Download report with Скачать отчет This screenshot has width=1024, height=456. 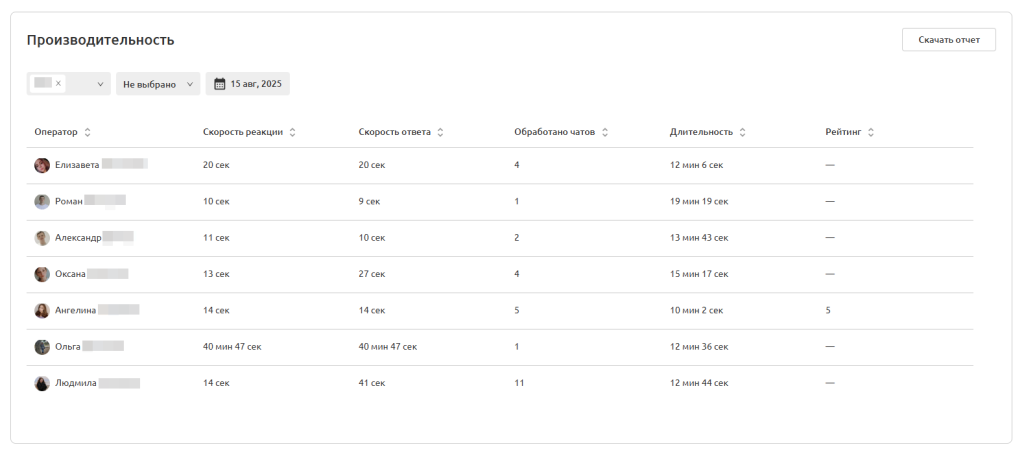point(948,40)
